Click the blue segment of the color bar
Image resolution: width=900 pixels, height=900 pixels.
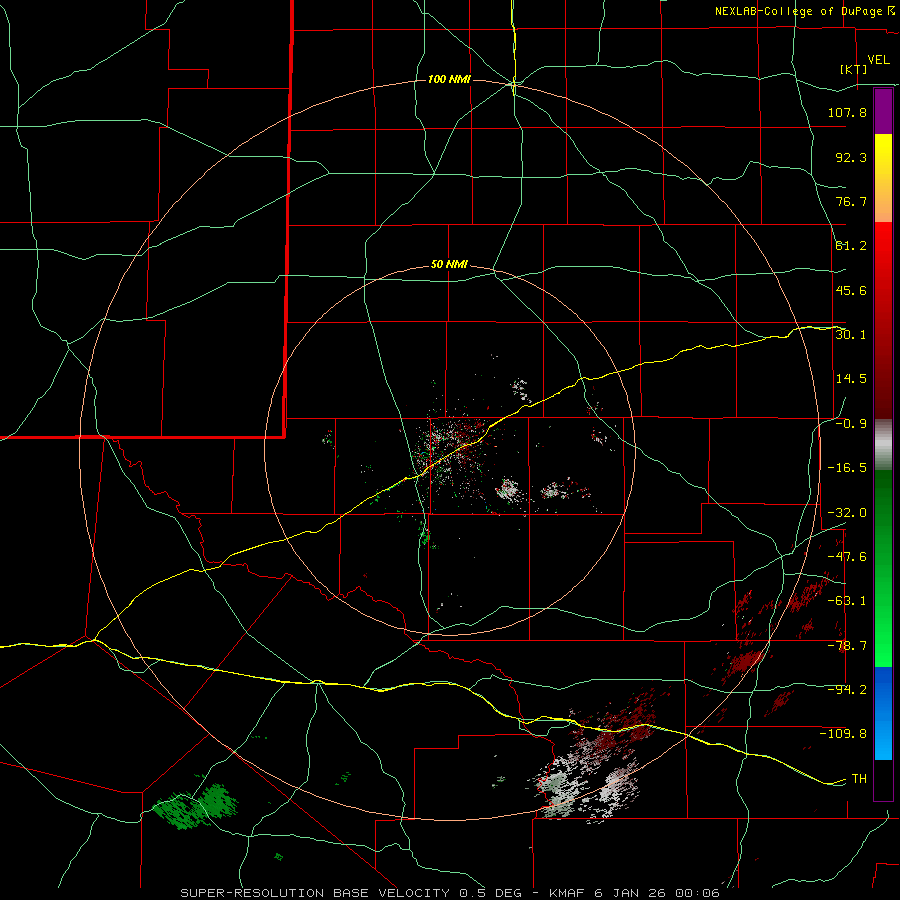883,713
